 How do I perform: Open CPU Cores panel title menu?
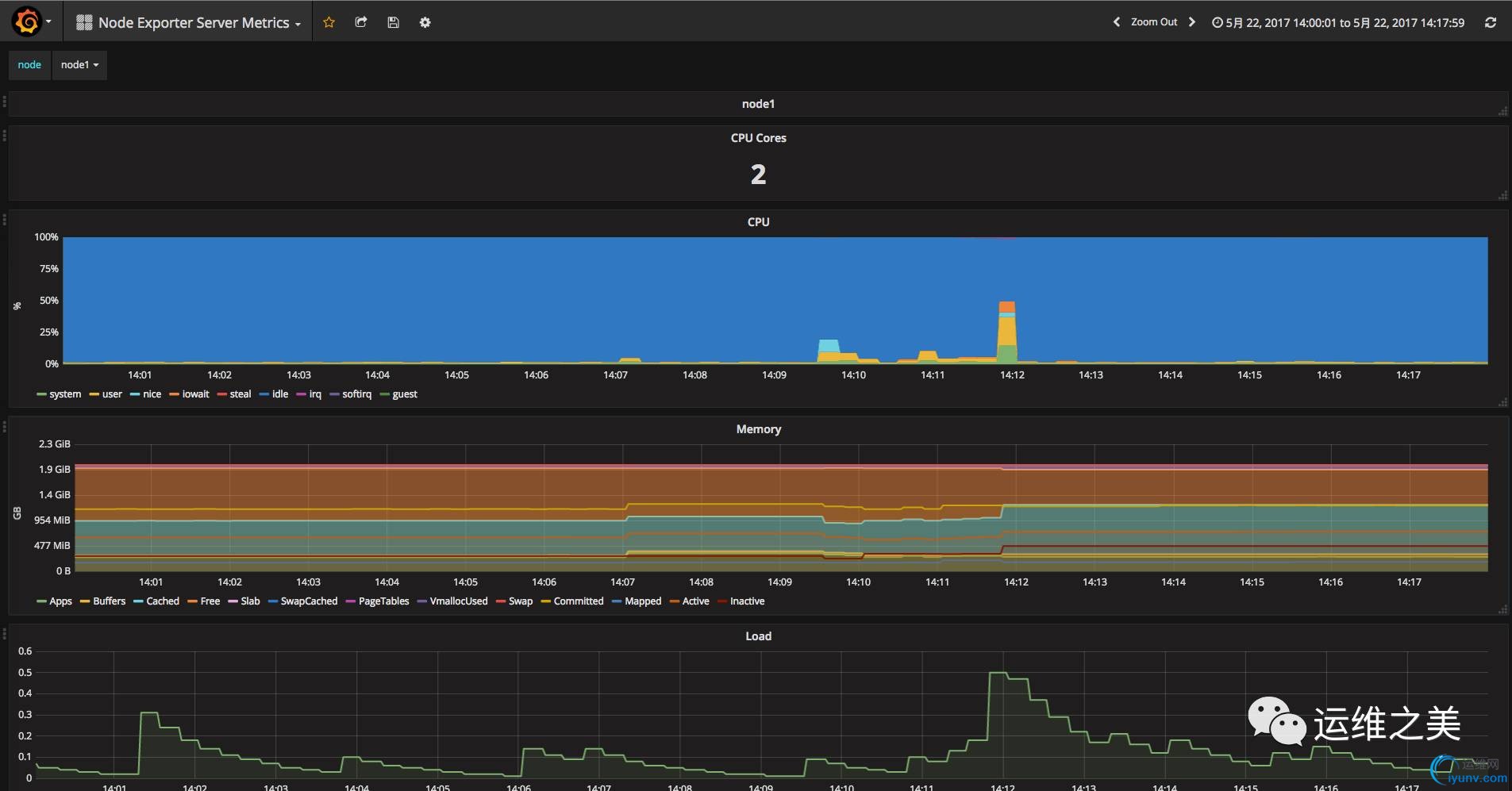pyautogui.click(x=758, y=138)
